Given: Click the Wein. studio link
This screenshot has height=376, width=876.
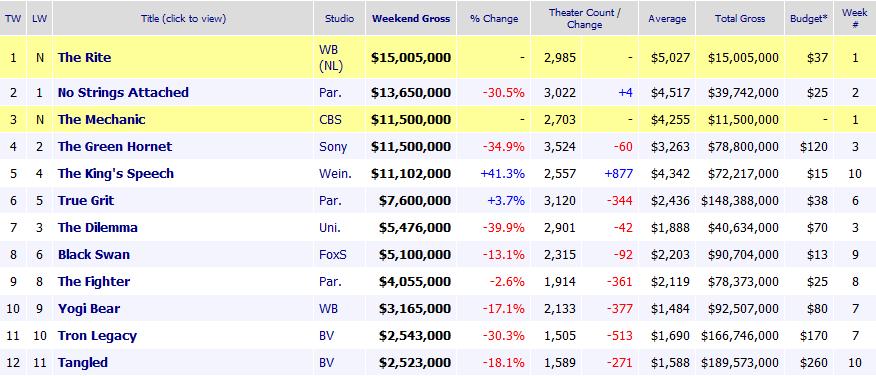Looking at the screenshot, I should click(x=335, y=174).
